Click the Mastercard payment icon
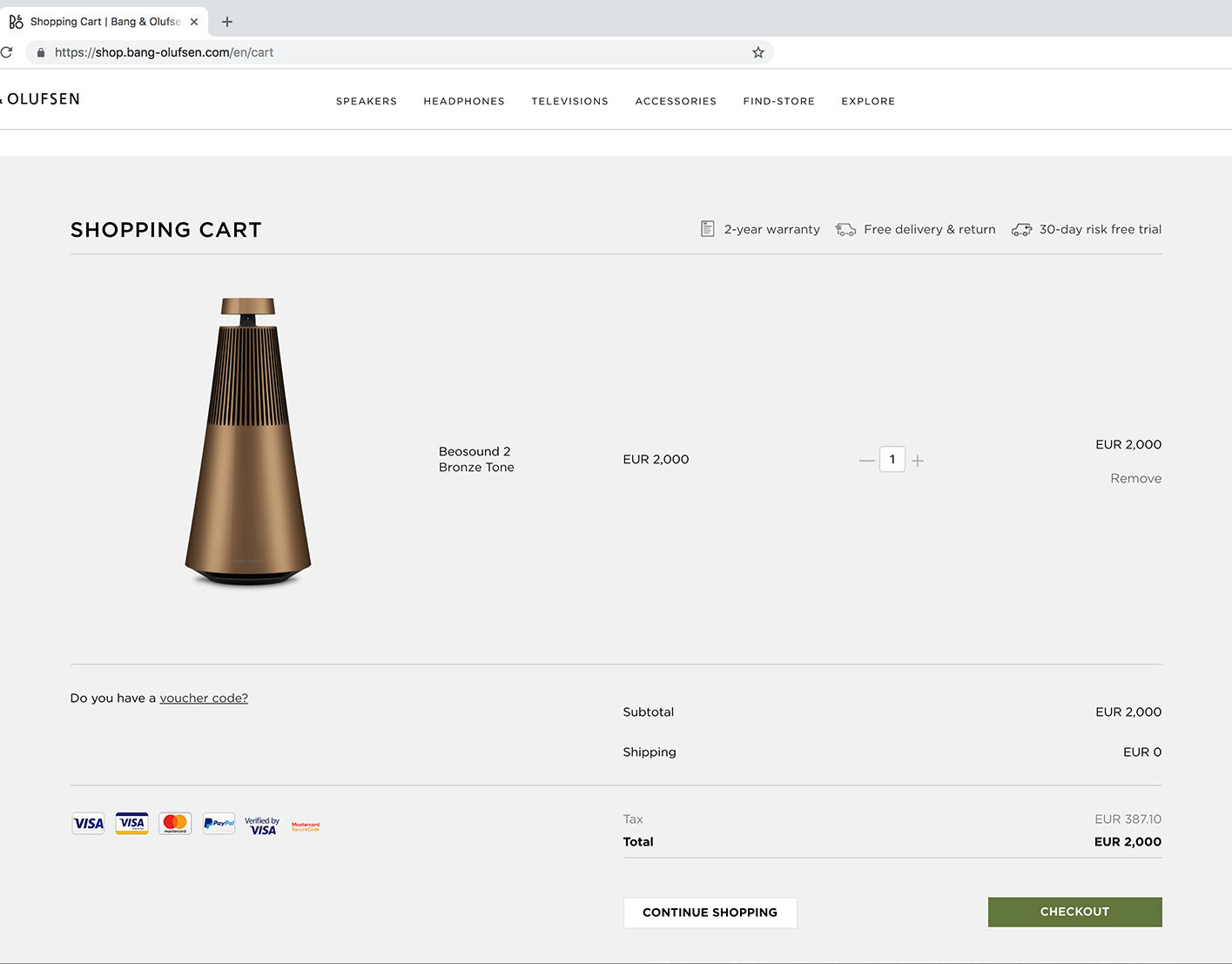Screen dimensions: 1232x964 tap(175, 823)
